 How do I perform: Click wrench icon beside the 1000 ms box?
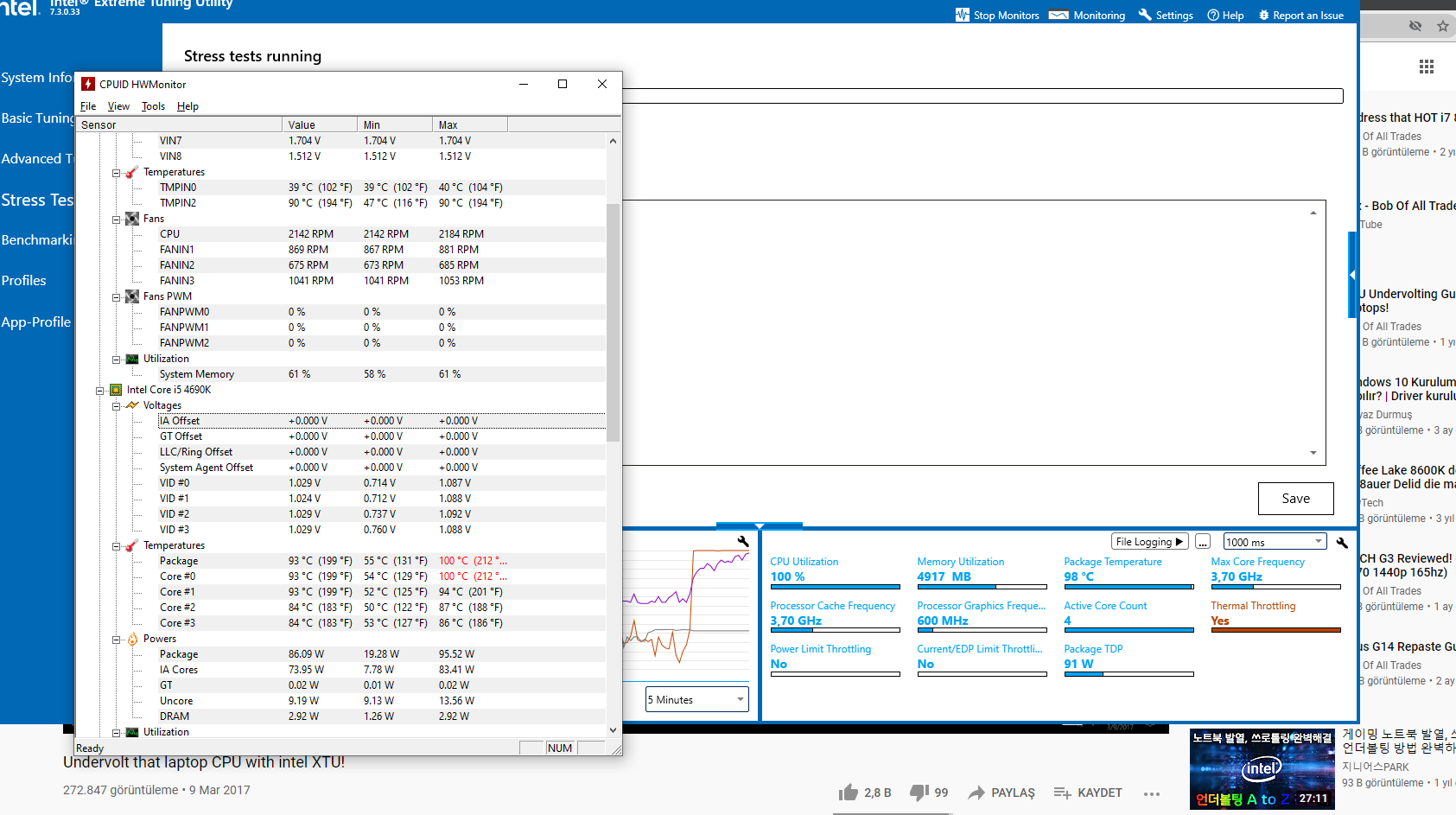click(1342, 543)
